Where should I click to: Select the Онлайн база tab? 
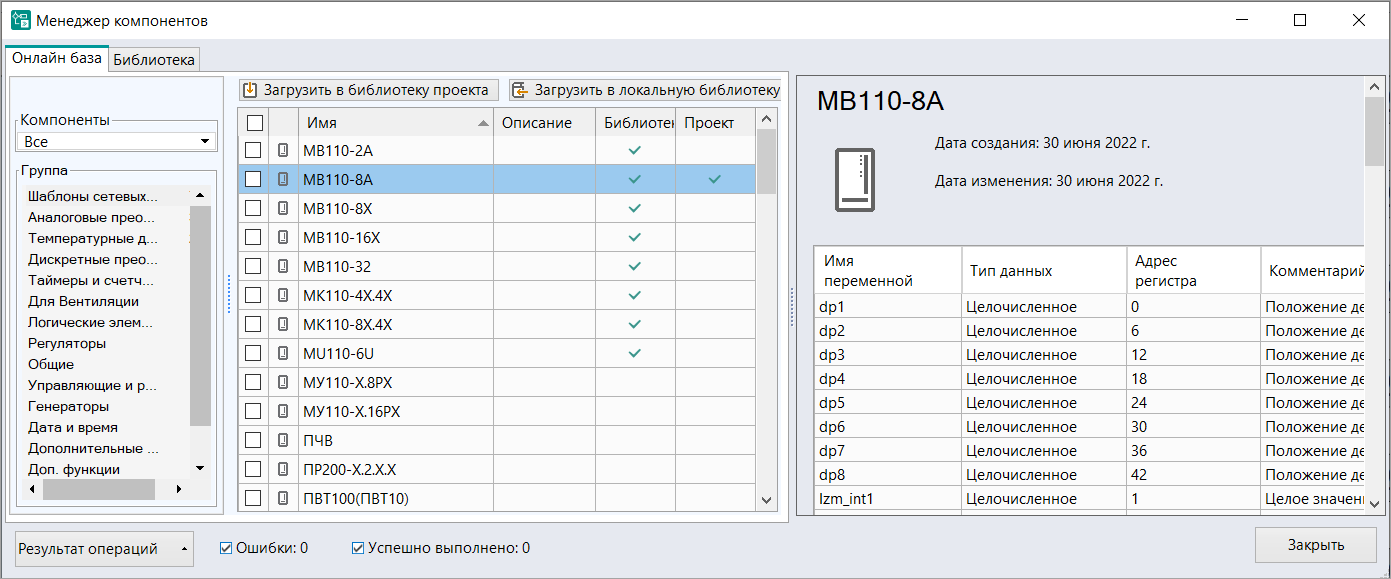[x=56, y=58]
